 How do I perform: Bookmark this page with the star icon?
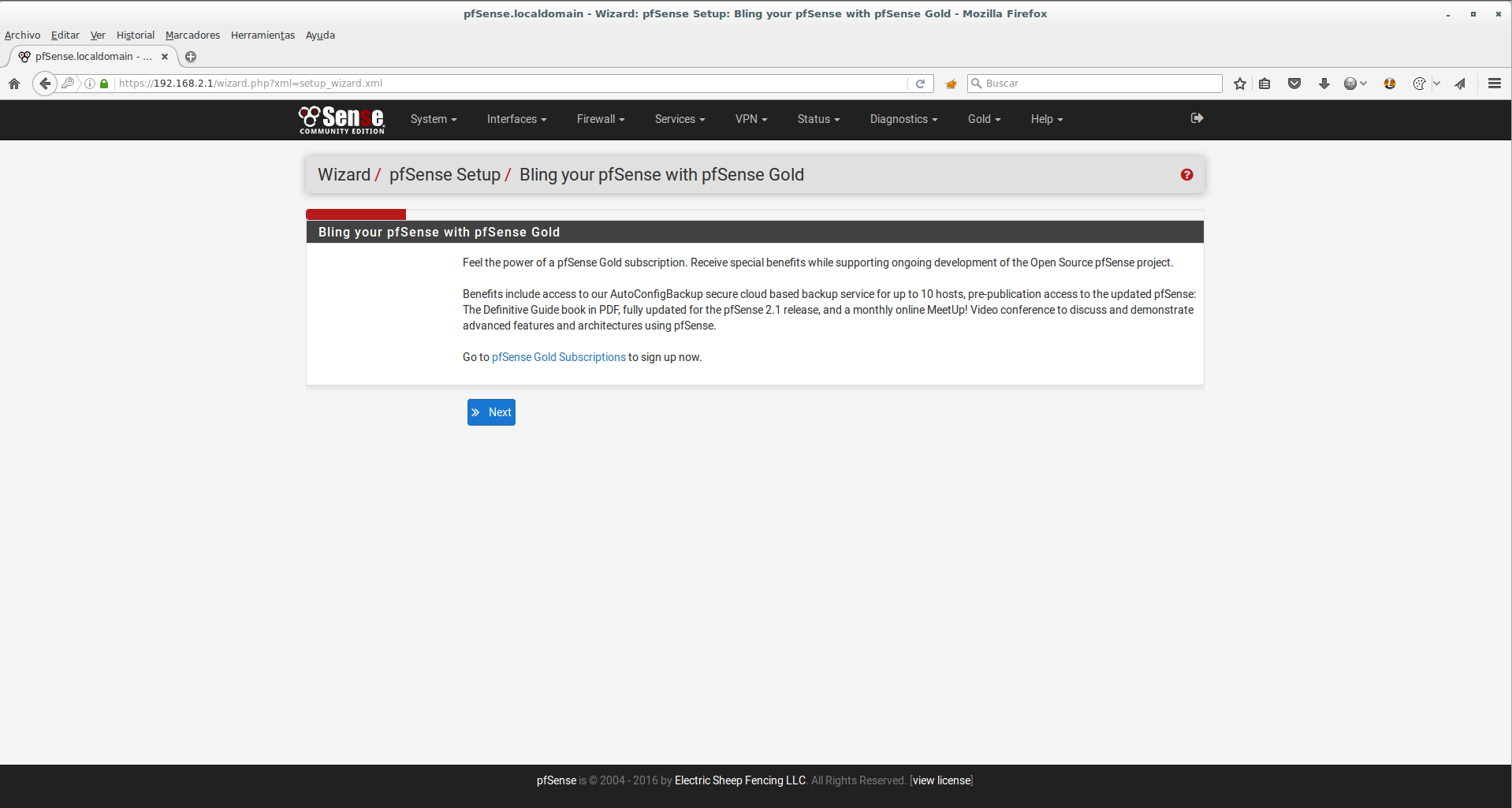pyautogui.click(x=1240, y=84)
